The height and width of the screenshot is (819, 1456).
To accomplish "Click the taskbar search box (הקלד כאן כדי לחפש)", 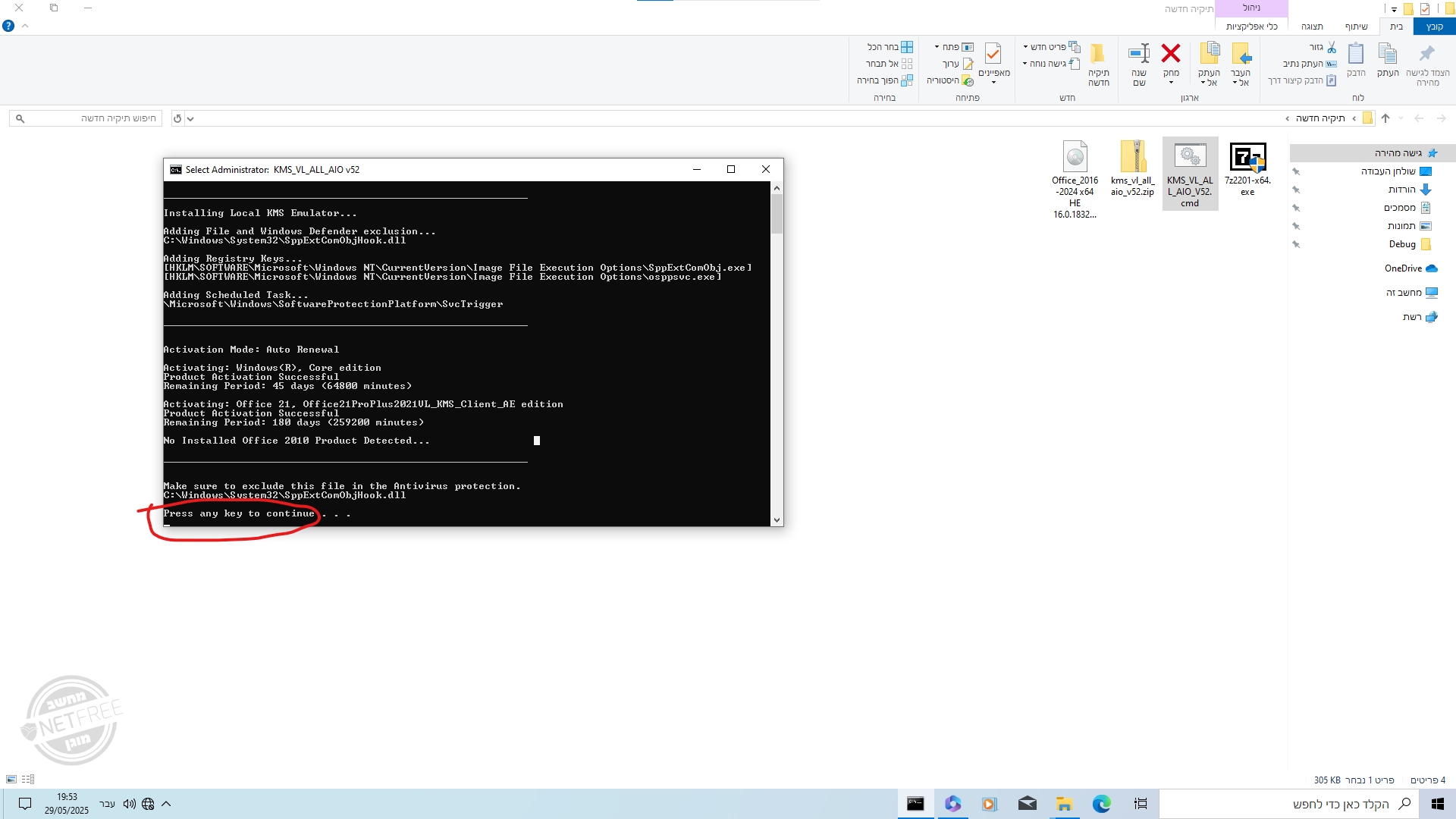I will (1289, 804).
